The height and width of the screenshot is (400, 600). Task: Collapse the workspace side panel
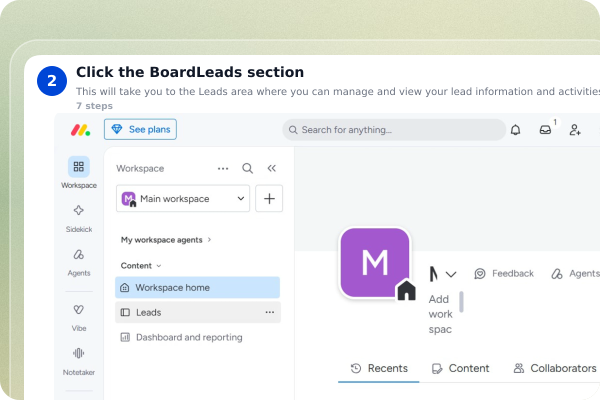click(x=272, y=168)
